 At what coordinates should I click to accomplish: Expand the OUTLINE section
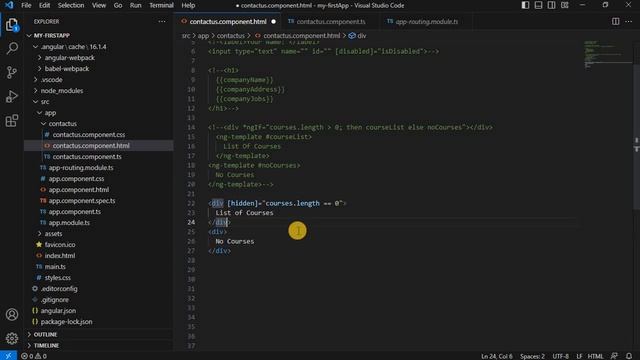pyautogui.click(x=99, y=334)
